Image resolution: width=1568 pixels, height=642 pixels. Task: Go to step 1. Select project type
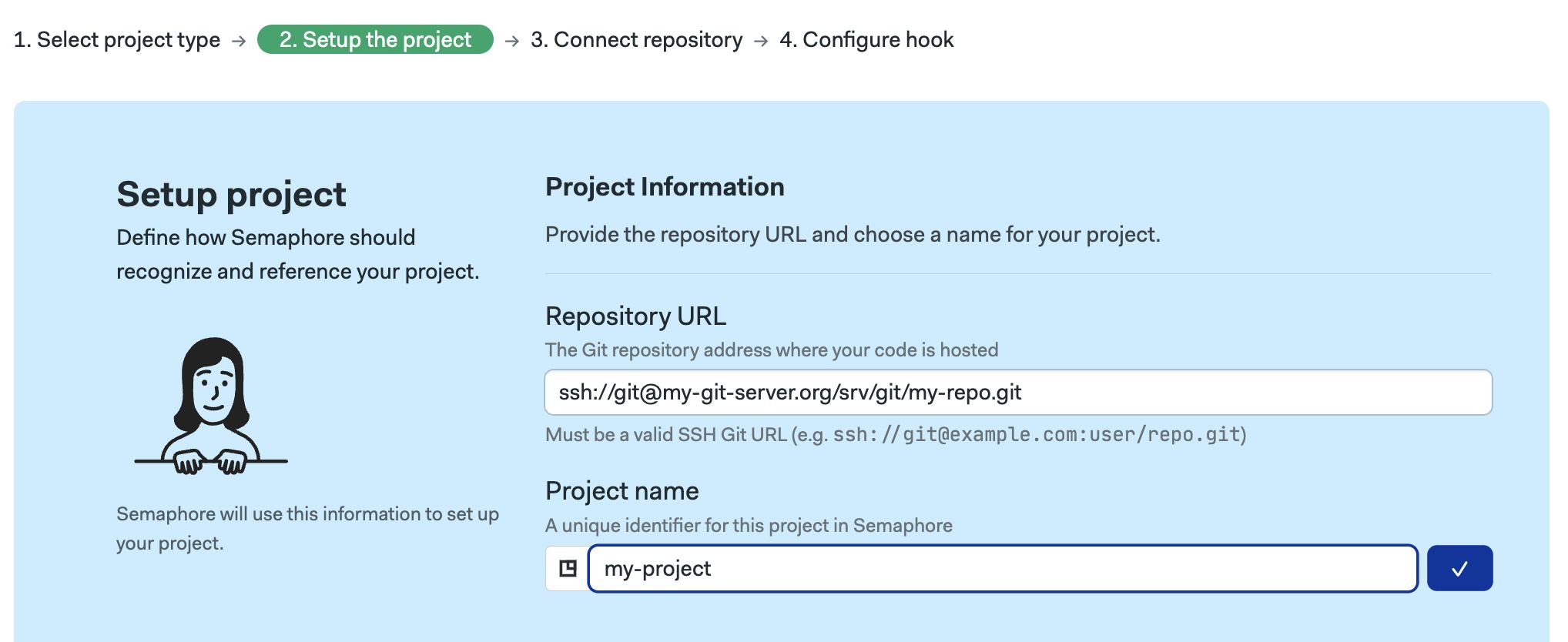(x=117, y=39)
